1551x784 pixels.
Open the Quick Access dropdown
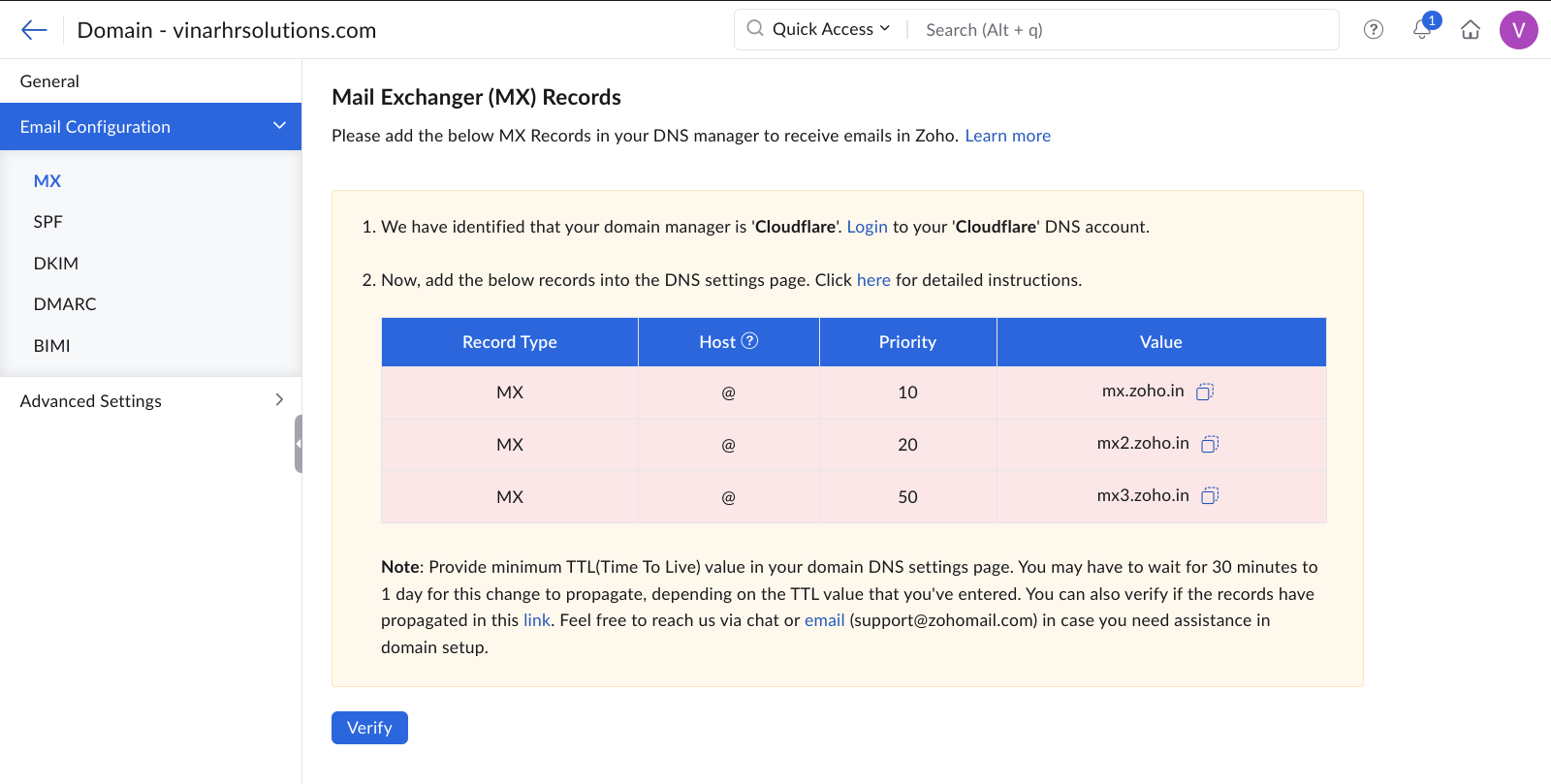(830, 30)
